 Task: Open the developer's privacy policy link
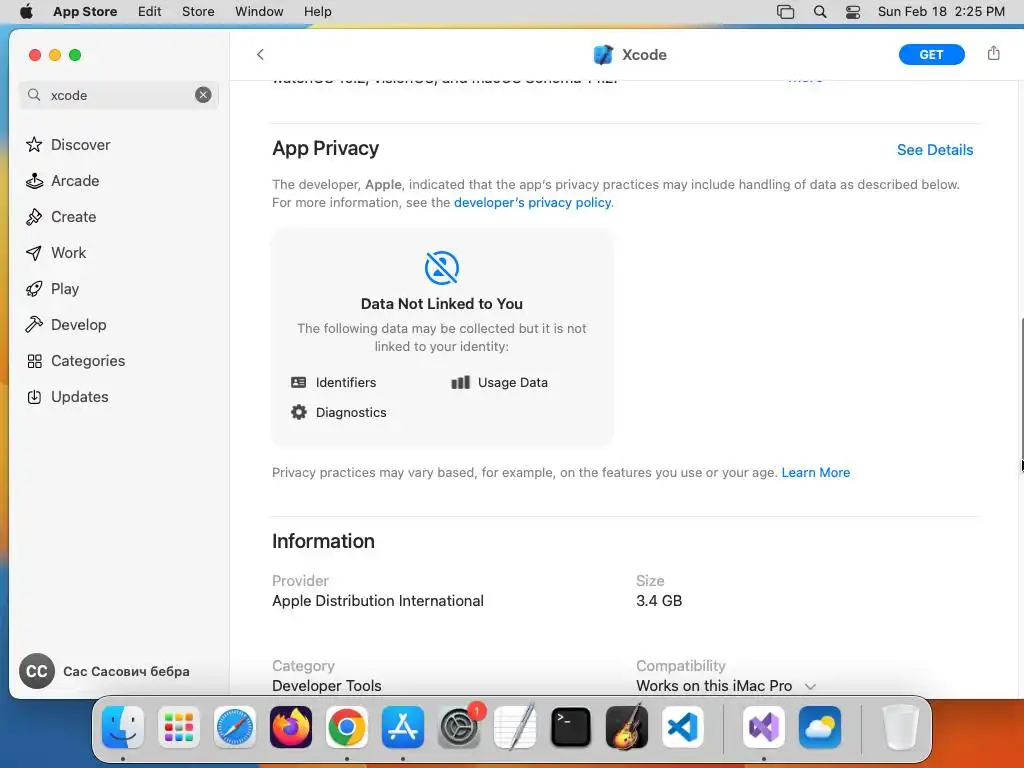[532, 202]
